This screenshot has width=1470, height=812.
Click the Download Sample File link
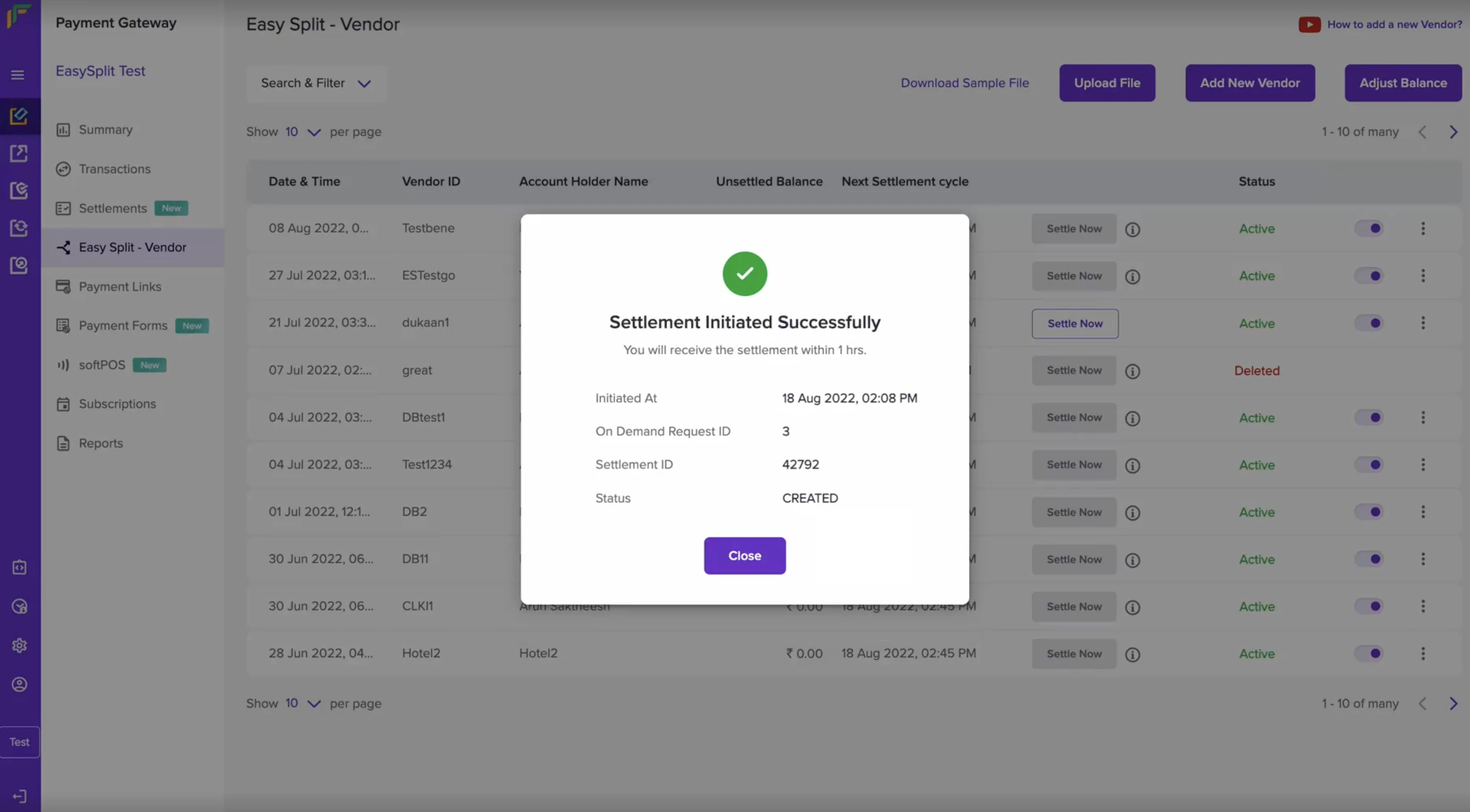coord(964,83)
